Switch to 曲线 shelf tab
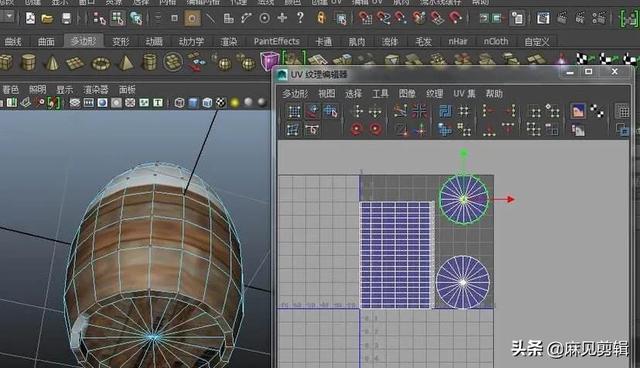640x368 pixels. 13,41
